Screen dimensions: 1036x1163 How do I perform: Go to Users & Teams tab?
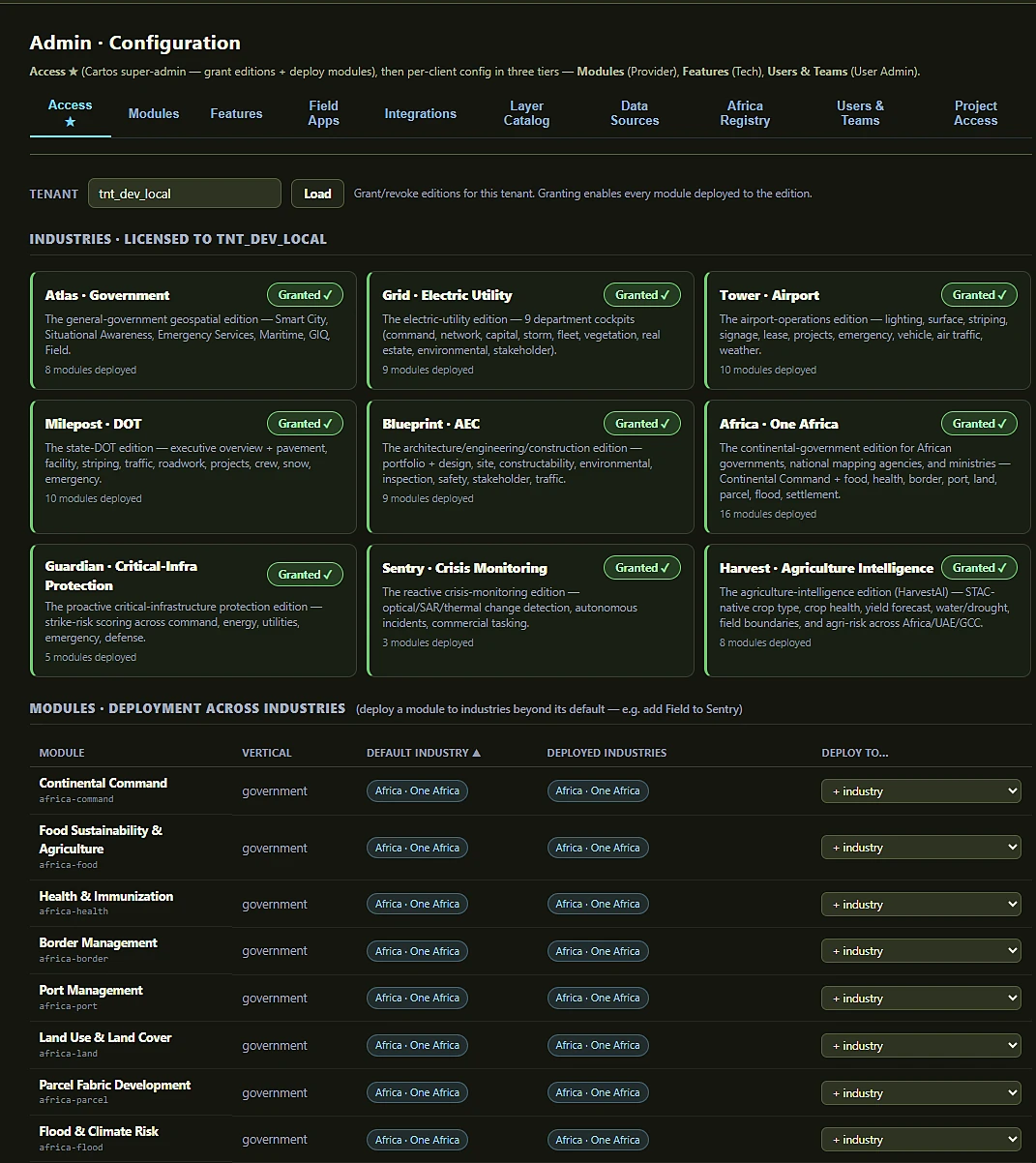tap(860, 113)
